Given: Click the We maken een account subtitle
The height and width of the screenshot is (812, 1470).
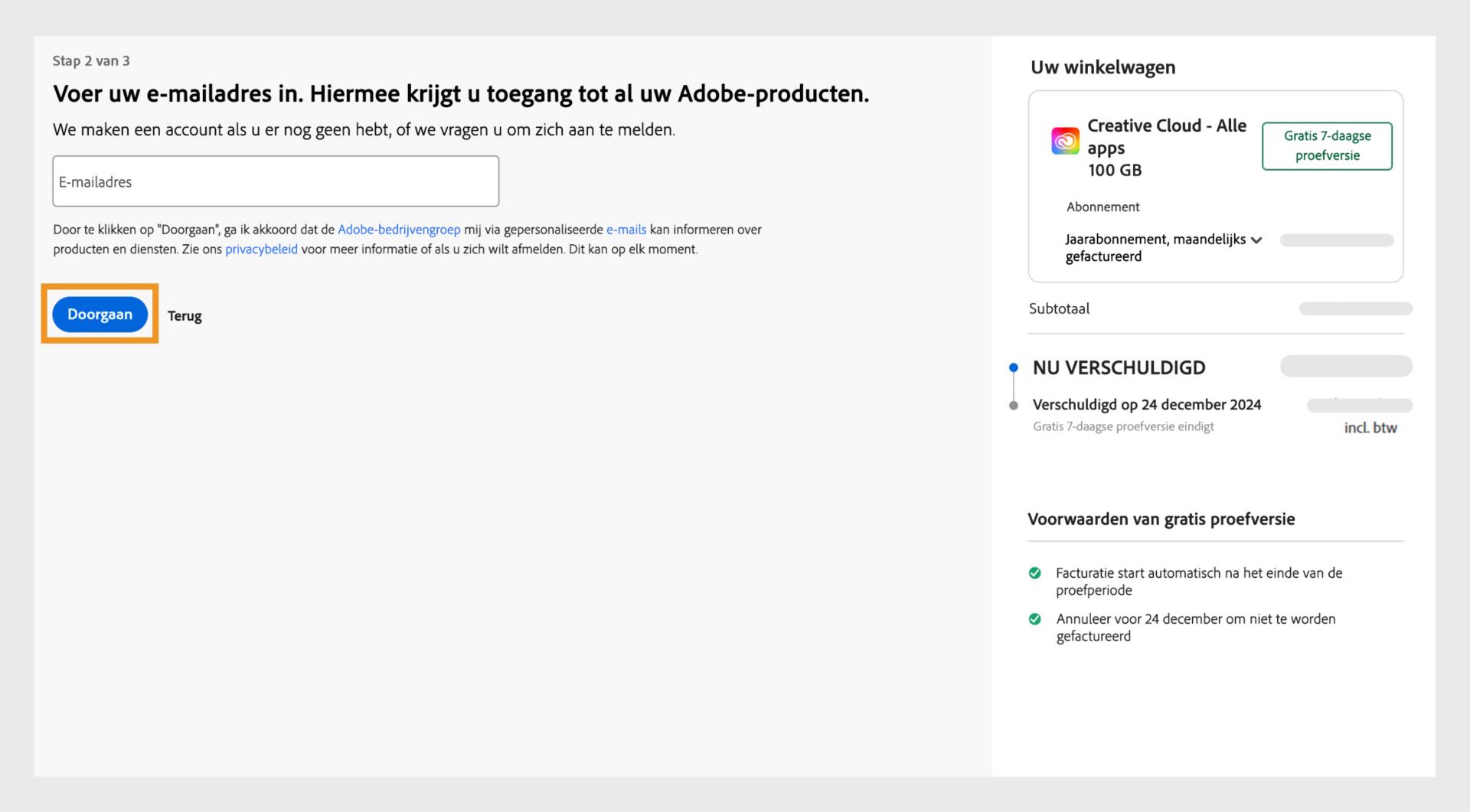Looking at the screenshot, I should click(x=364, y=130).
